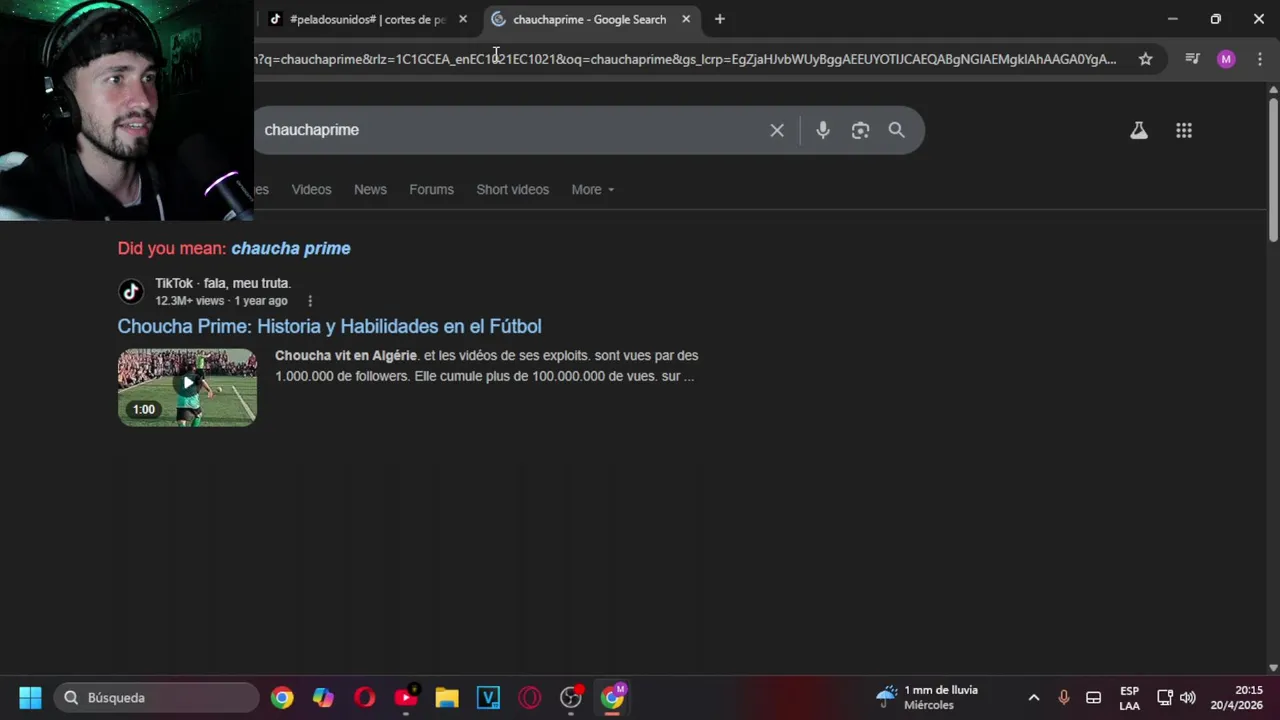Screen dimensions: 1280x720
Task: Open the V app icon on the taskbar
Action: 488,697
